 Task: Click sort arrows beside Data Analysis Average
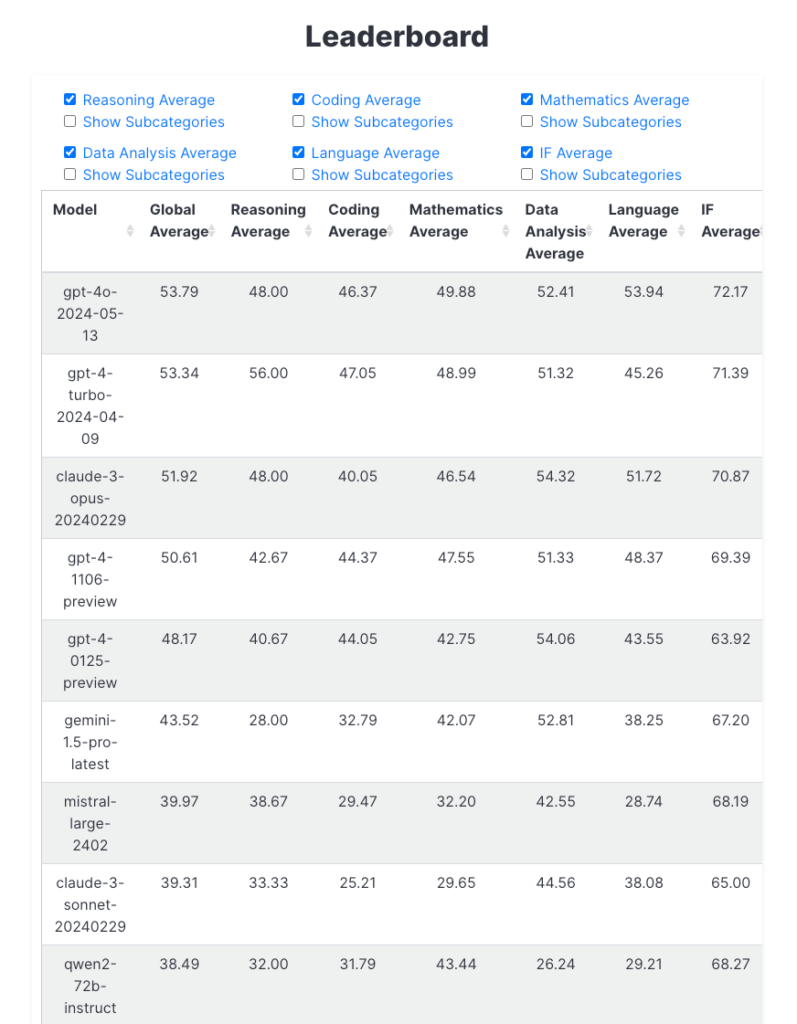pos(589,232)
